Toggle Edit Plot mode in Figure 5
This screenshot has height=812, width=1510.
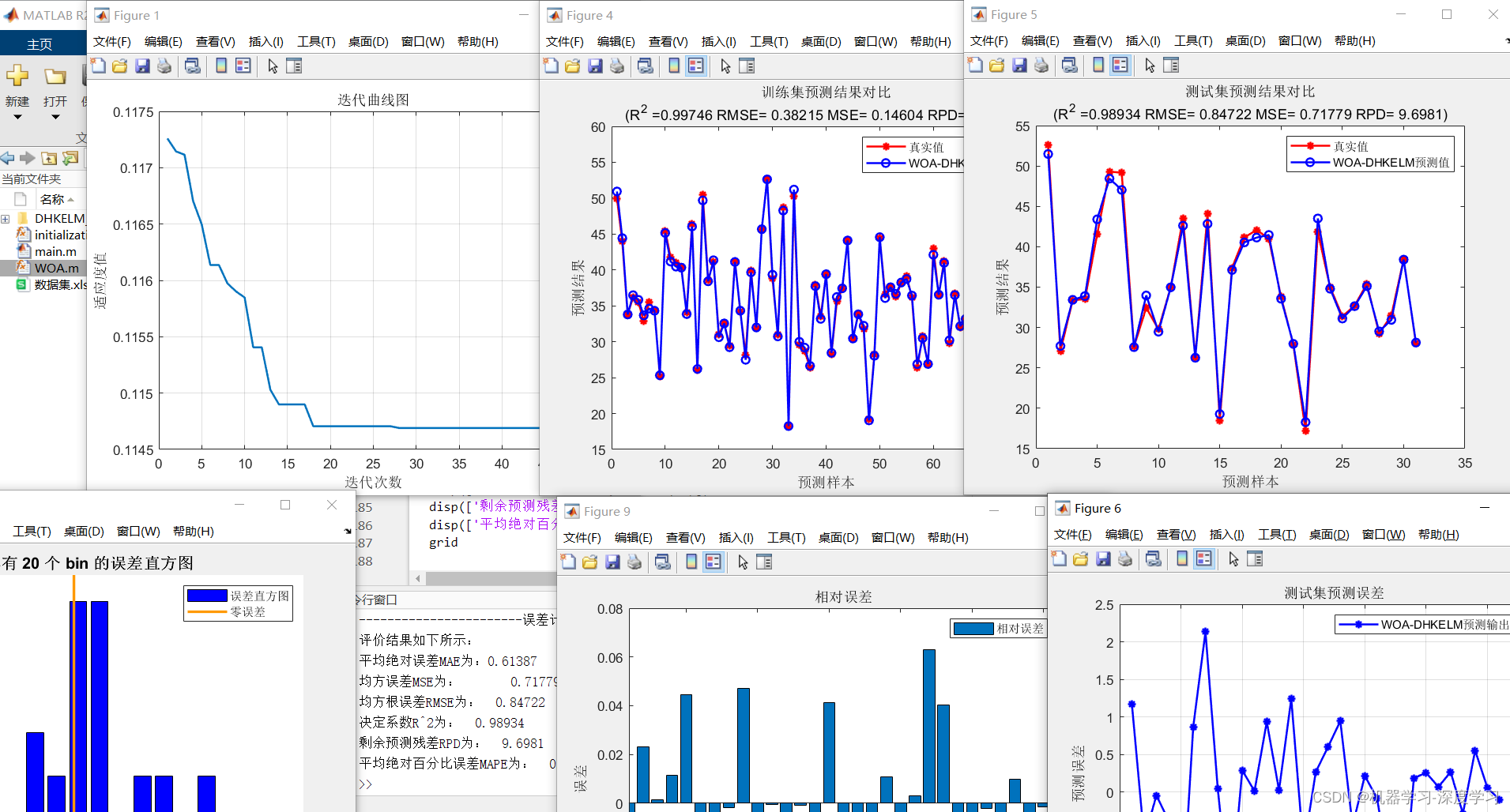(x=1150, y=66)
